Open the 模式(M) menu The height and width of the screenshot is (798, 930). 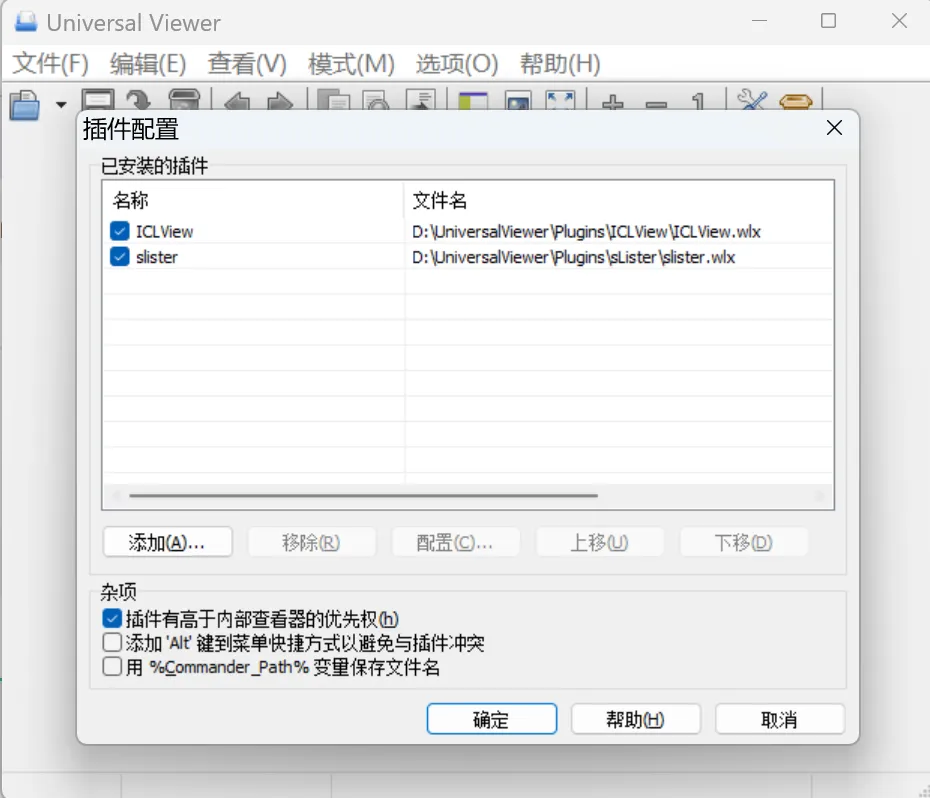click(351, 63)
